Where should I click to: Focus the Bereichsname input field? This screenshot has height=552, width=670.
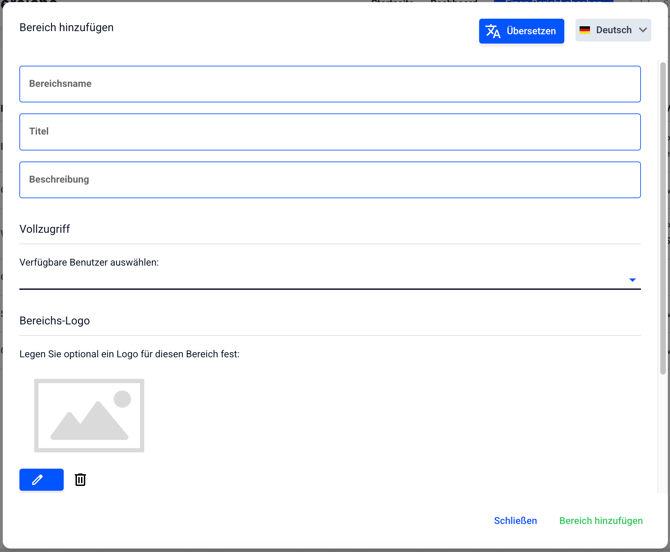[330, 84]
